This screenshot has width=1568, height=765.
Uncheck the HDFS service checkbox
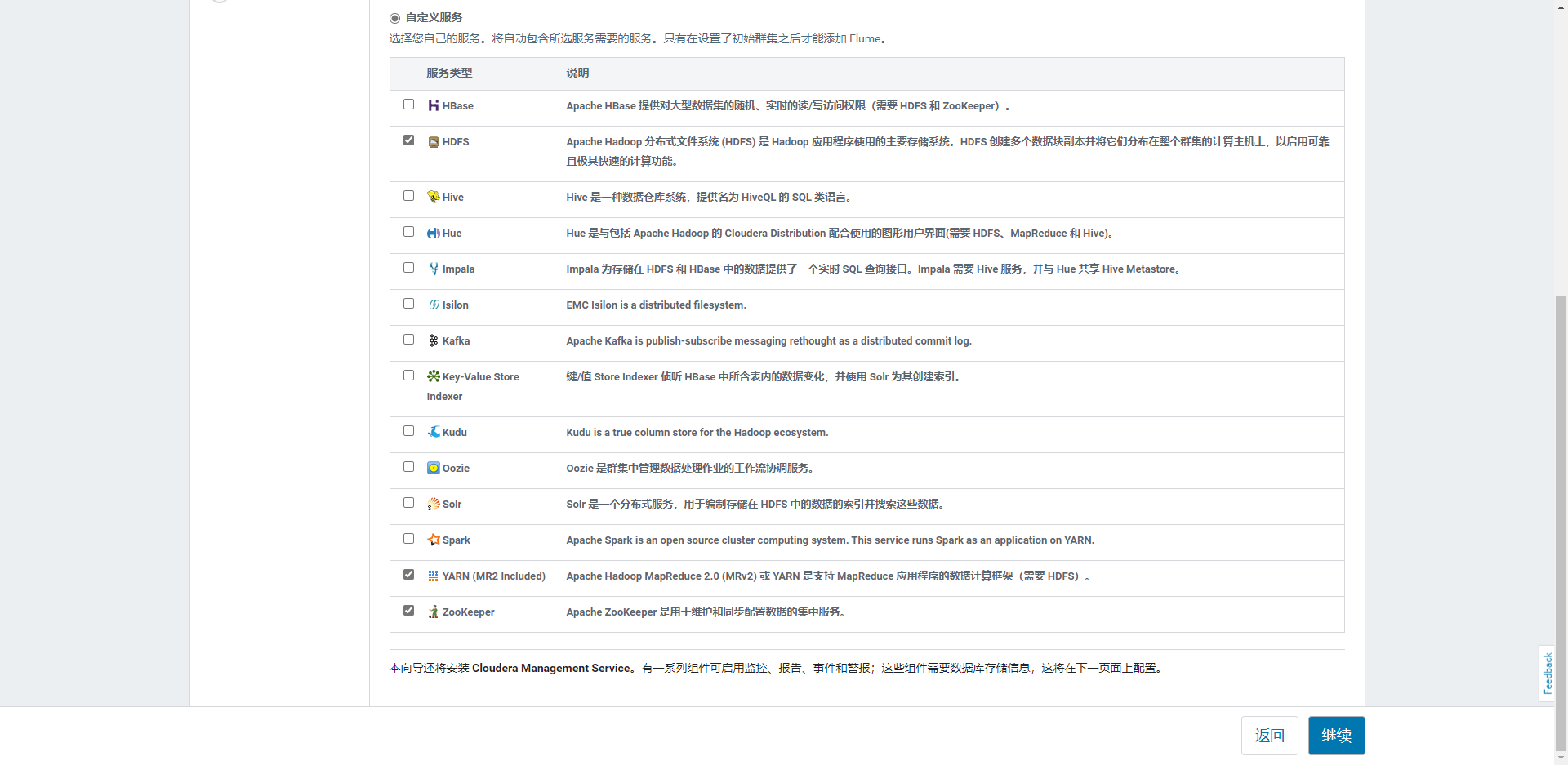click(x=408, y=140)
